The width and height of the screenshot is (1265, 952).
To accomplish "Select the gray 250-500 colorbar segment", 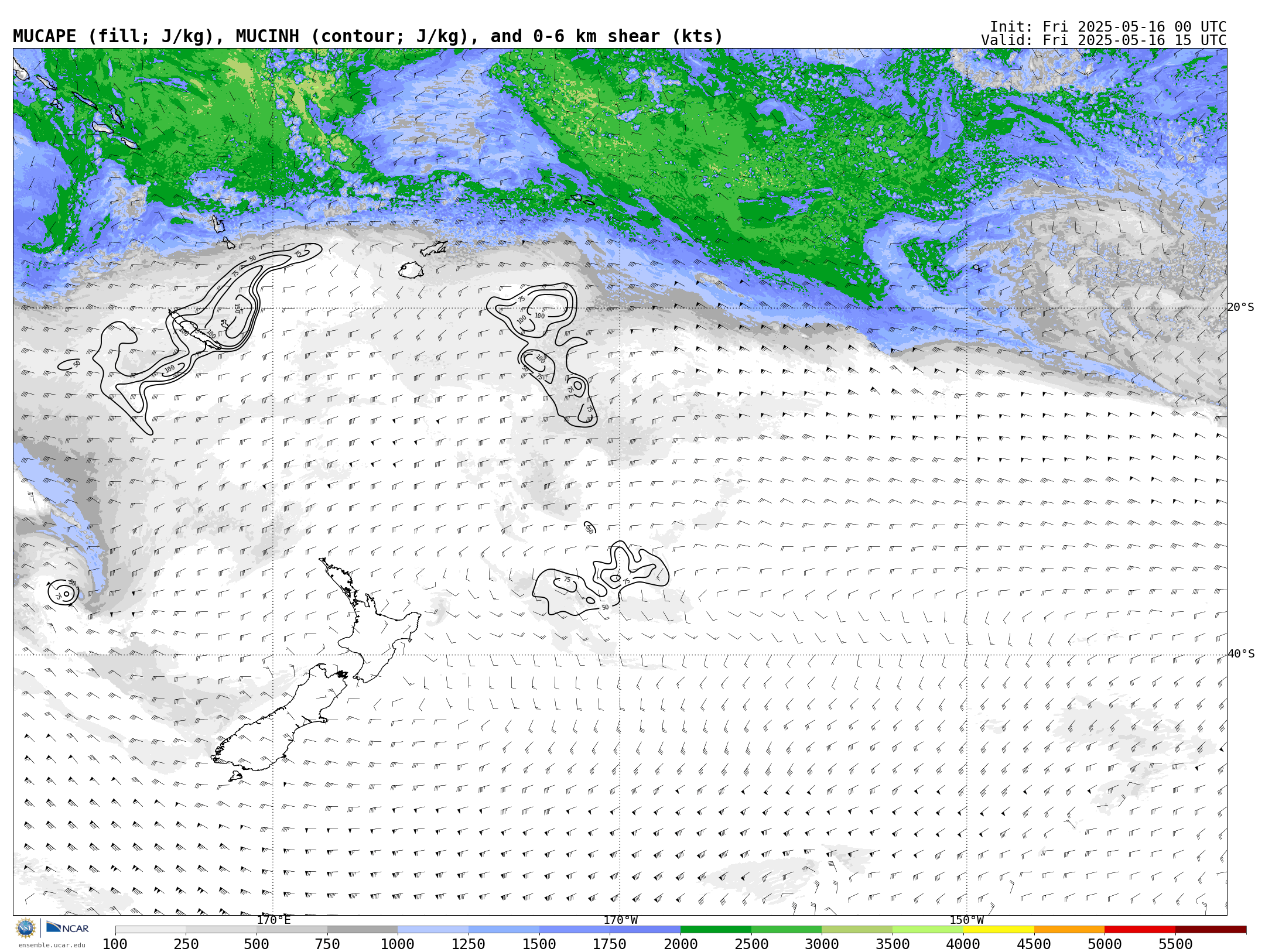I will coord(221,930).
